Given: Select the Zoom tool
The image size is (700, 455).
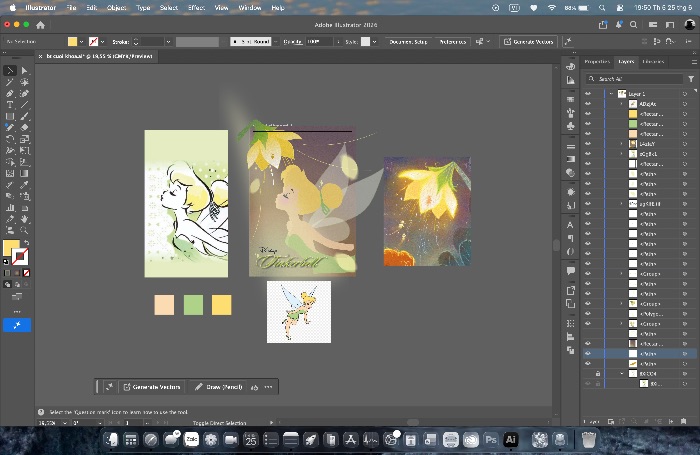Looking at the screenshot, I should click(24, 230).
